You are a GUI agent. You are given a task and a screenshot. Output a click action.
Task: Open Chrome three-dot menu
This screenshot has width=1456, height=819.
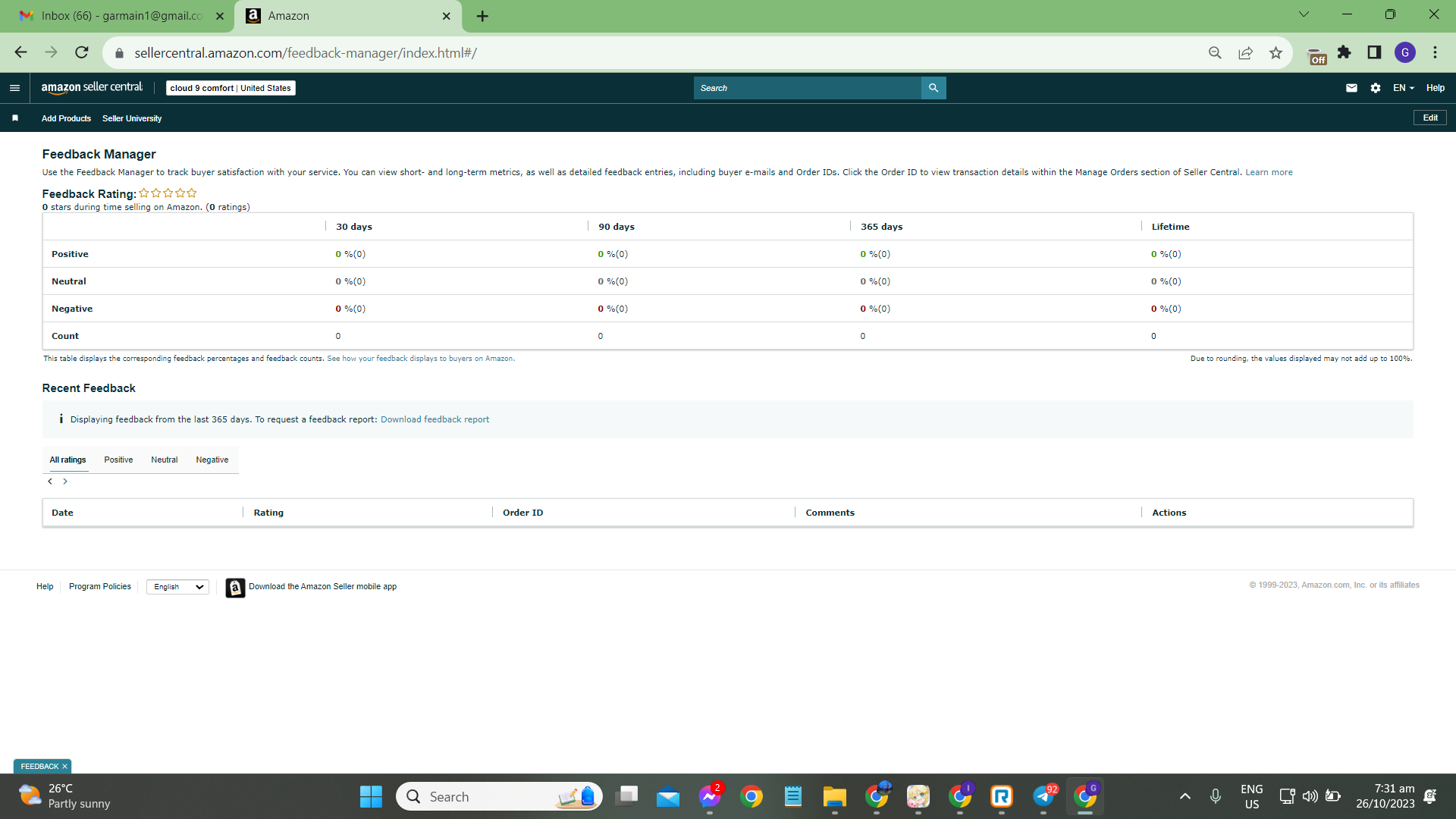pyautogui.click(x=1436, y=52)
